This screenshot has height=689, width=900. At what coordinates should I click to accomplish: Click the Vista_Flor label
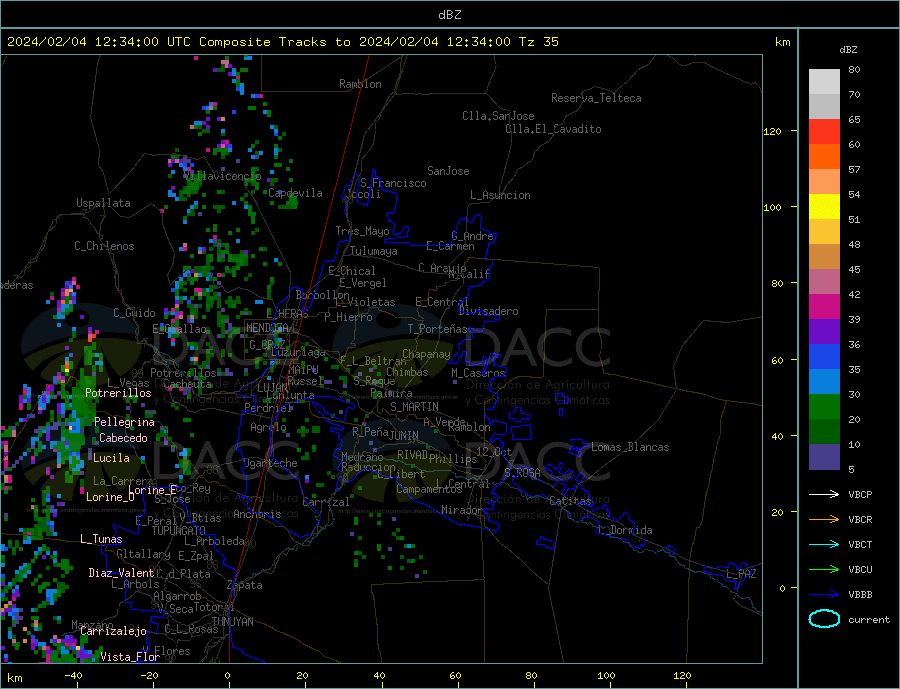tap(129, 657)
